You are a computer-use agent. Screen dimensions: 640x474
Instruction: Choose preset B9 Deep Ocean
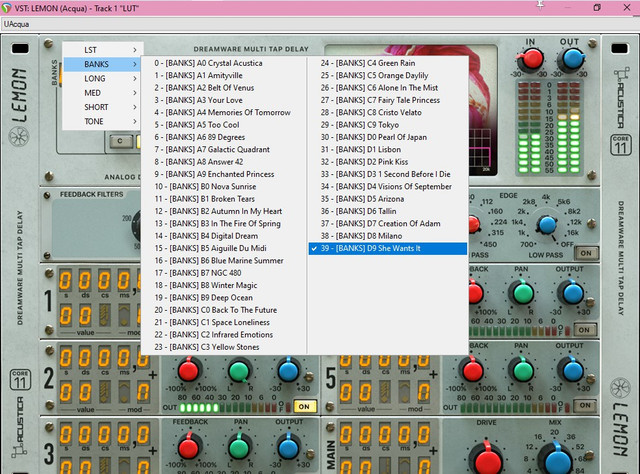(223, 298)
